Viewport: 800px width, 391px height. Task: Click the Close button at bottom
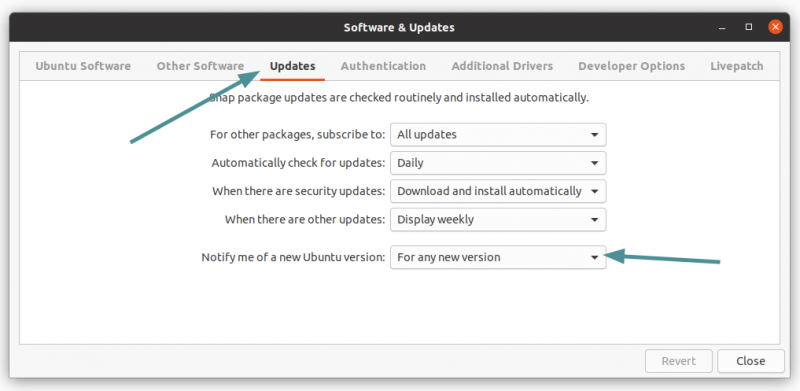(x=751, y=361)
